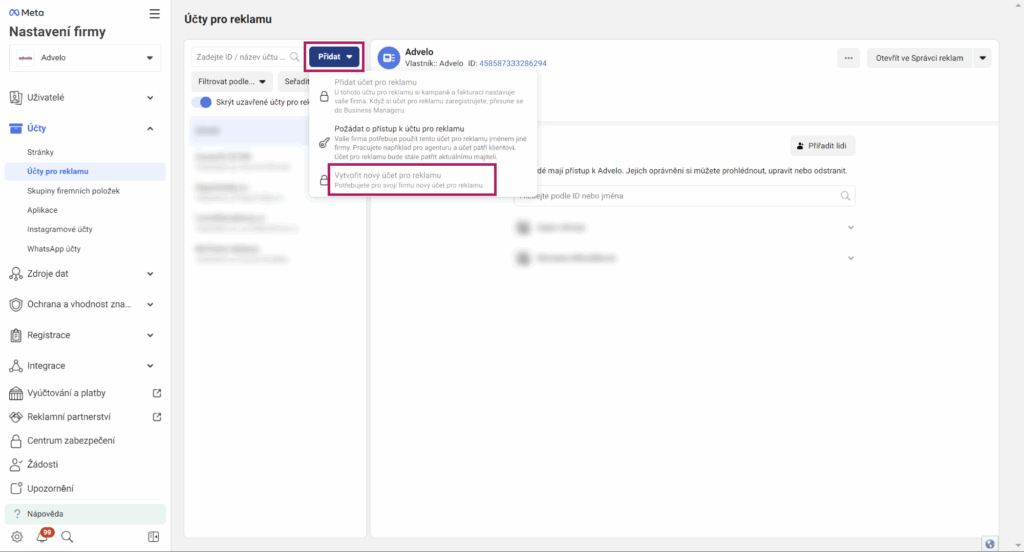Choose Vytvořit nový účet pro reklamu option
Screen dimensions: 1024x552
pyautogui.click(x=387, y=175)
